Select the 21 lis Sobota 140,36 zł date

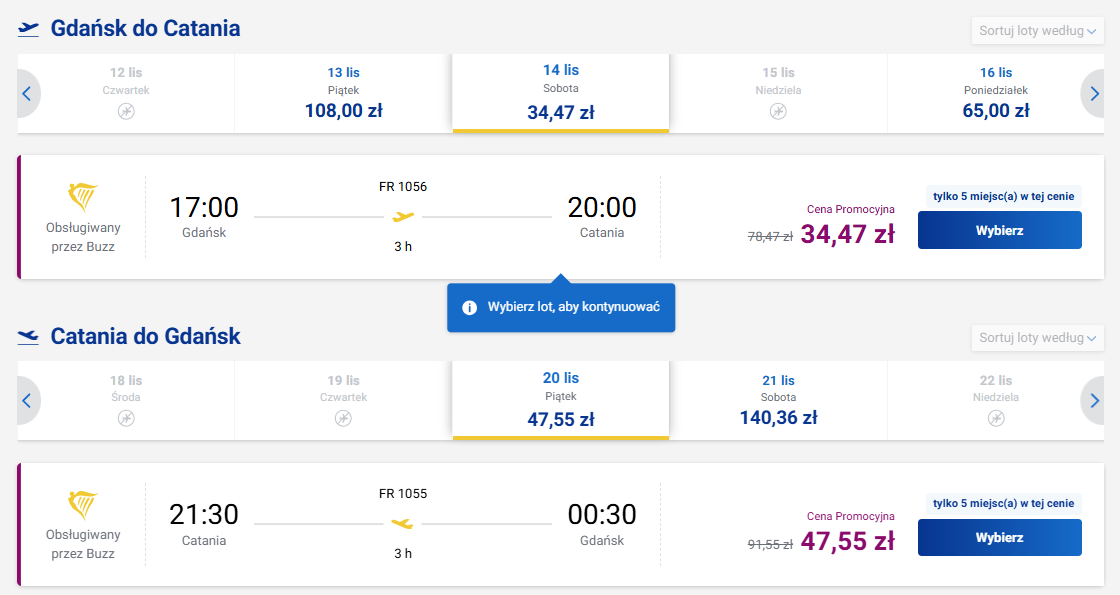pyautogui.click(x=779, y=401)
